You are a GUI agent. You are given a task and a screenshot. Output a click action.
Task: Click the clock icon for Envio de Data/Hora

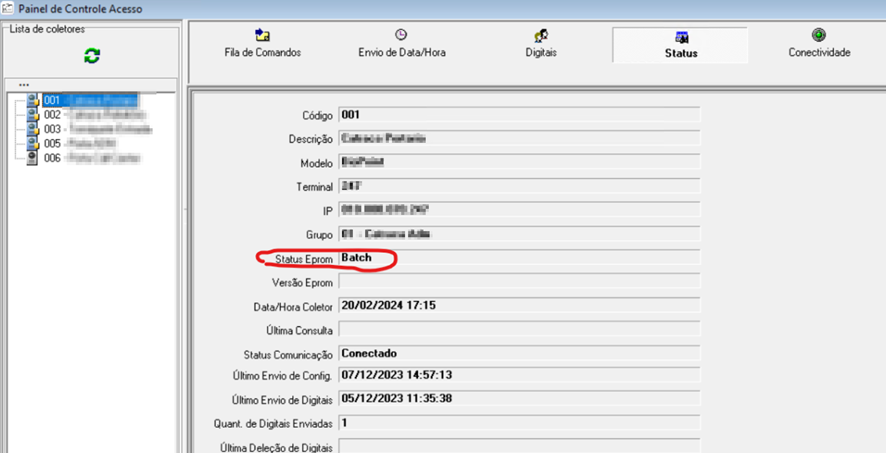click(400, 35)
